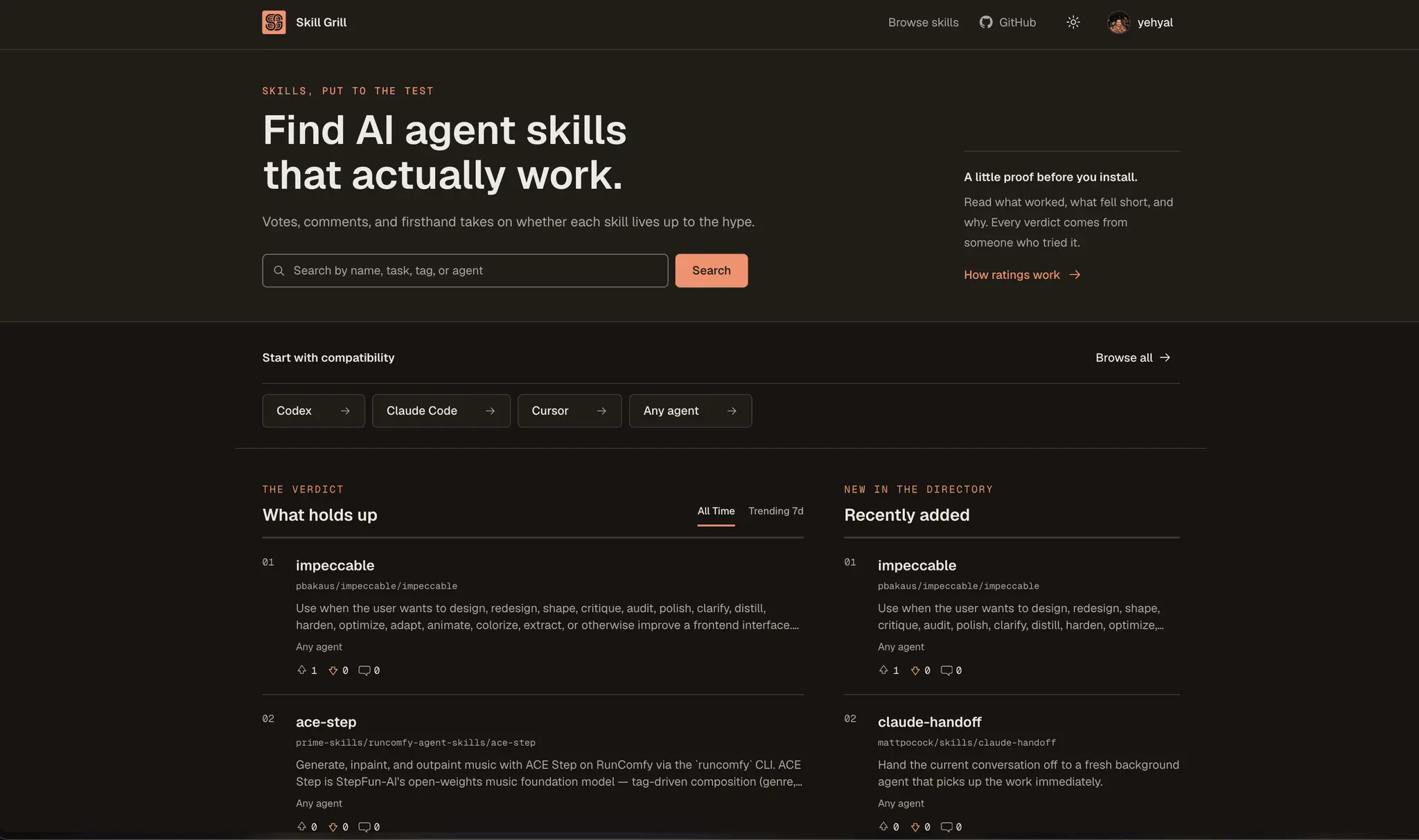Click the yehyal username in header

pos(1155,22)
